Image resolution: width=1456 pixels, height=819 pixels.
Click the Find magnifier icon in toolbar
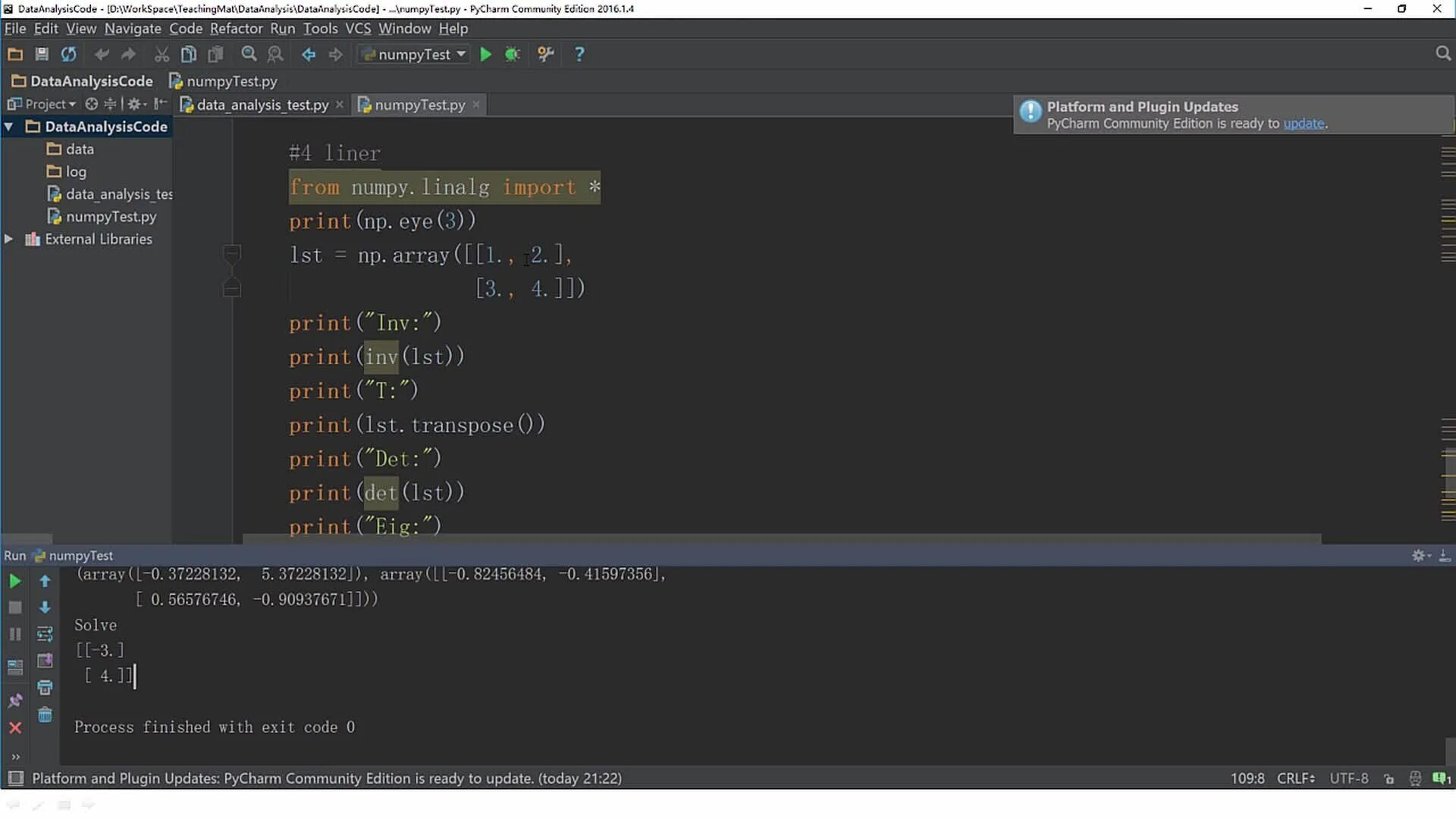click(249, 55)
